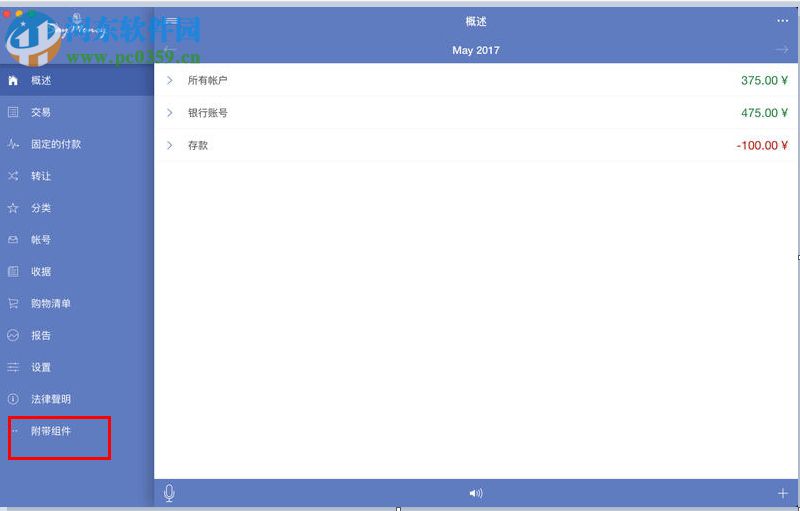Go to next month with right arrow
800x511 pixels.
tap(782, 50)
